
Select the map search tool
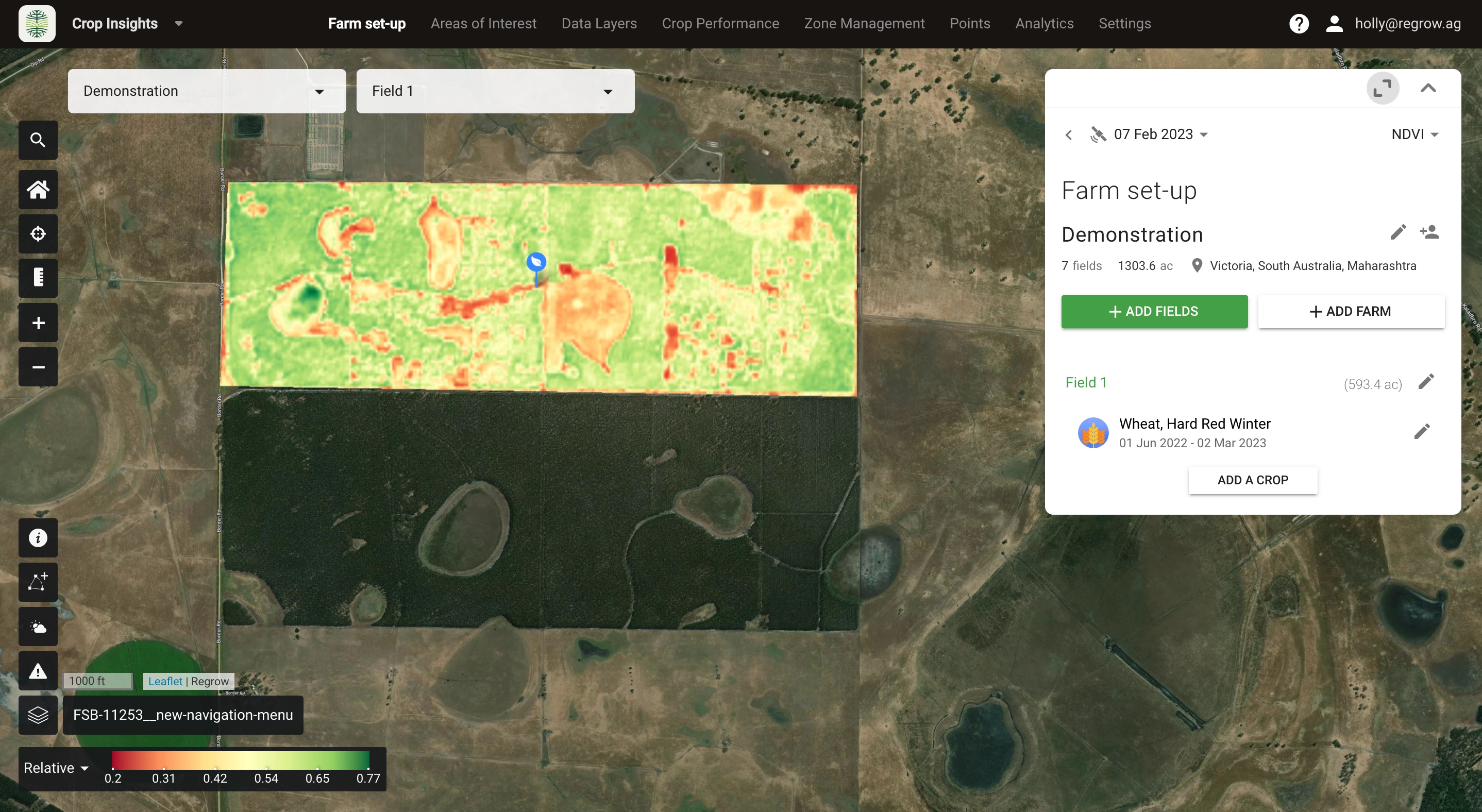point(38,140)
